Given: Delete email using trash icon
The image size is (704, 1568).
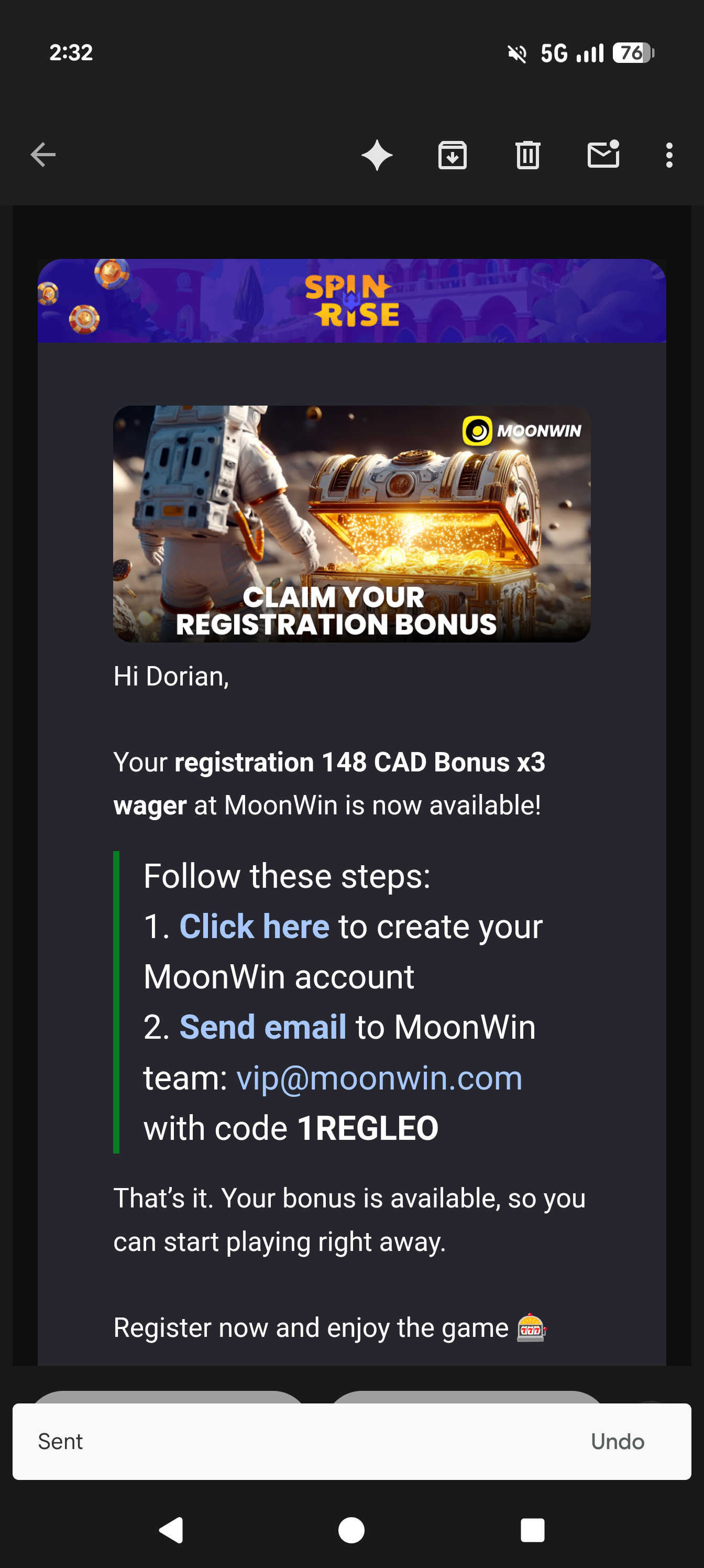Looking at the screenshot, I should [x=527, y=155].
